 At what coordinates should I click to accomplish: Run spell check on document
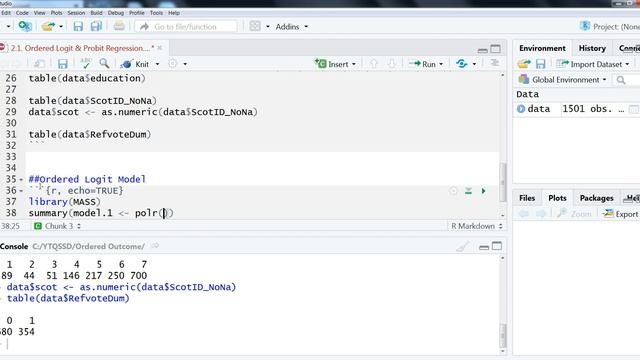[86, 64]
